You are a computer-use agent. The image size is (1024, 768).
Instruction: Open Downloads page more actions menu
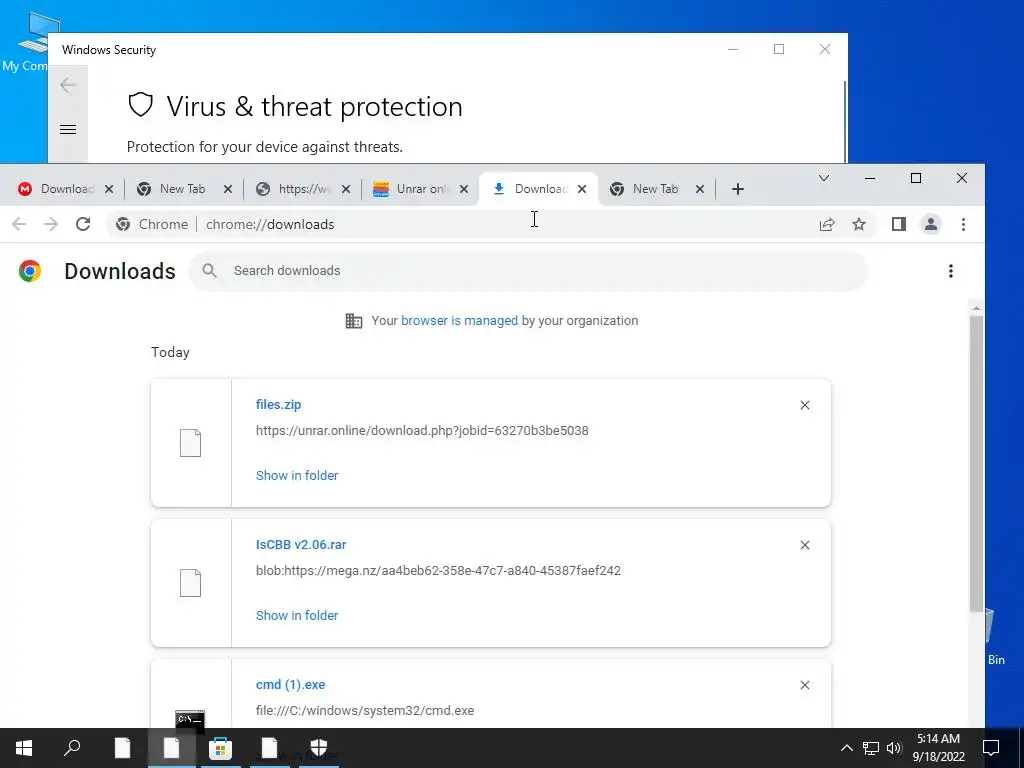pos(951,271)
